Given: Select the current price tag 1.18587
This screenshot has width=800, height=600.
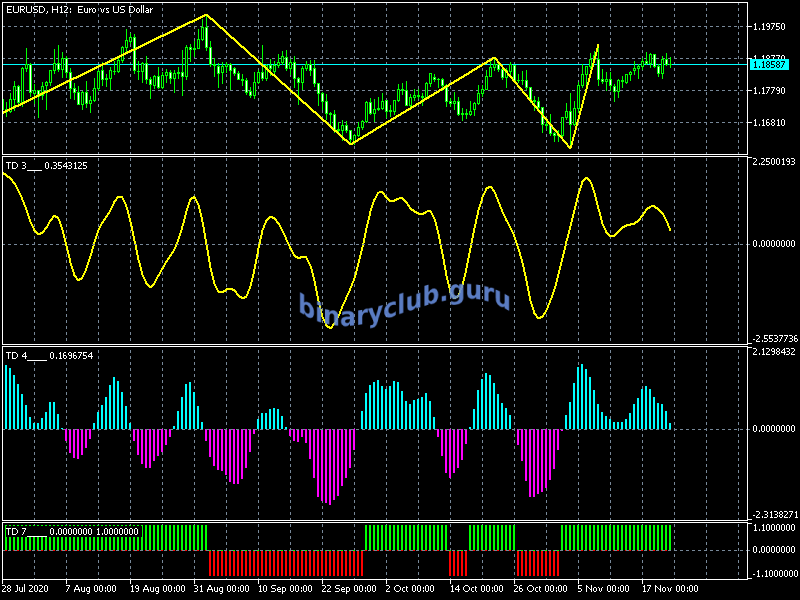Looking at the screenshot, I should [x=769, y=64].
